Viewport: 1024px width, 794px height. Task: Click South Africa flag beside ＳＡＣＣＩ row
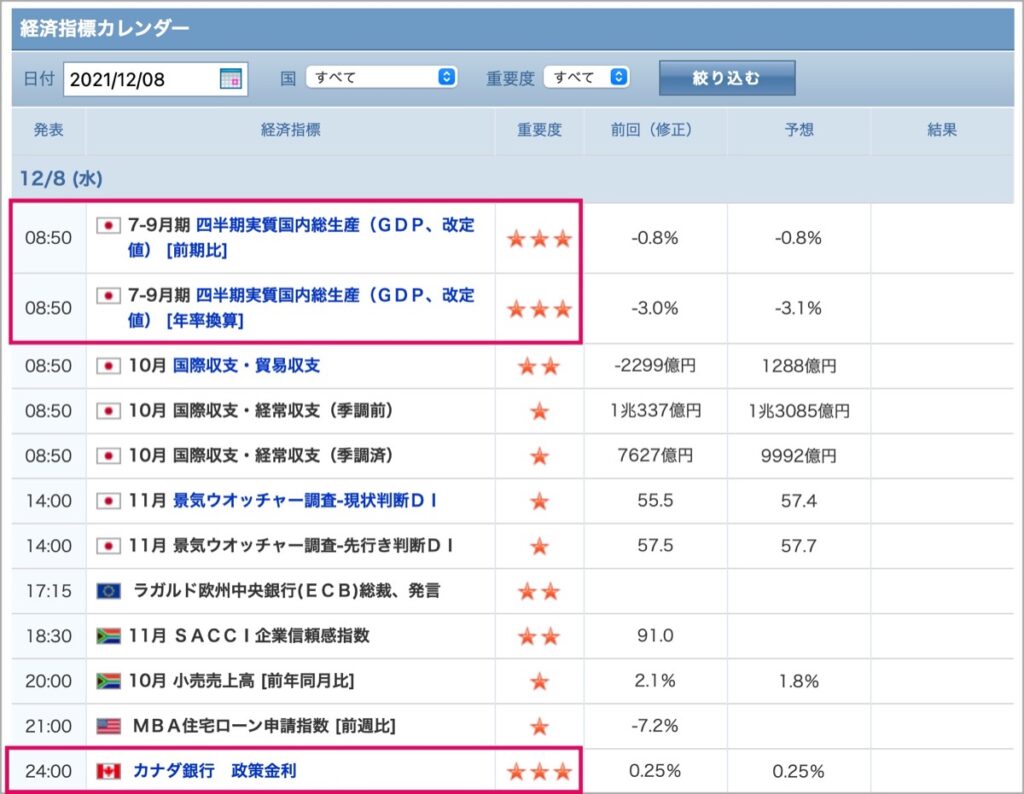click(108, 636)
